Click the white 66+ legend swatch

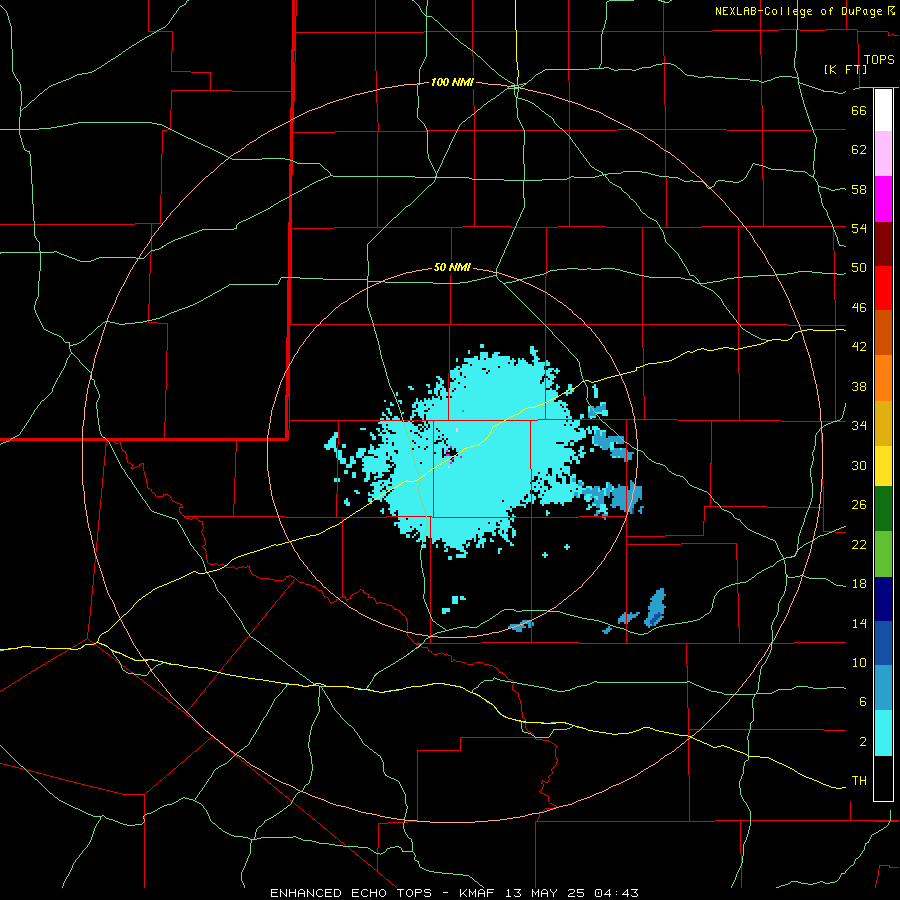click(x=883, y=110)
